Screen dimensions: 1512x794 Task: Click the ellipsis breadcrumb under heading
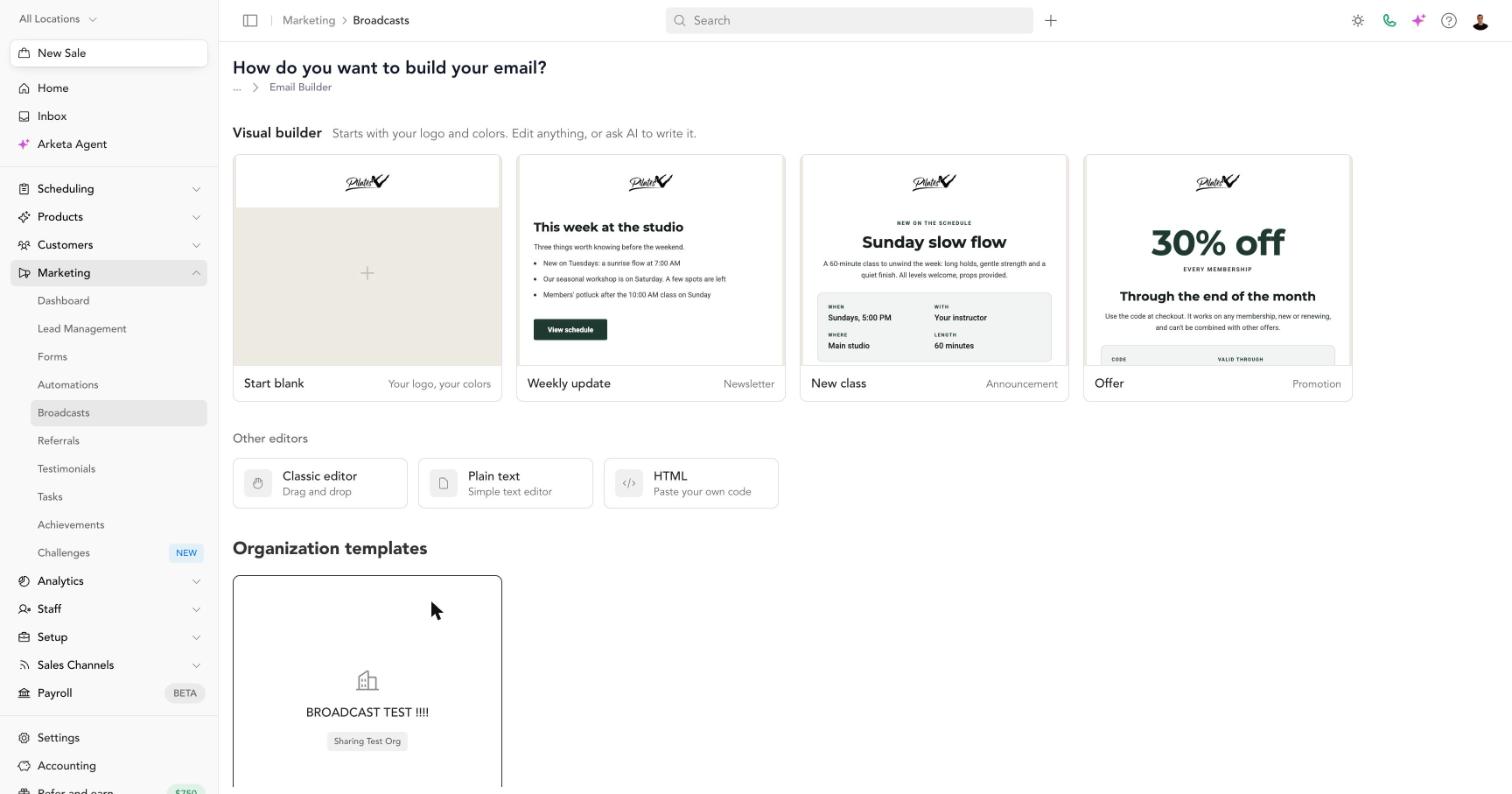pyautogui.click(x=237, y=88)
